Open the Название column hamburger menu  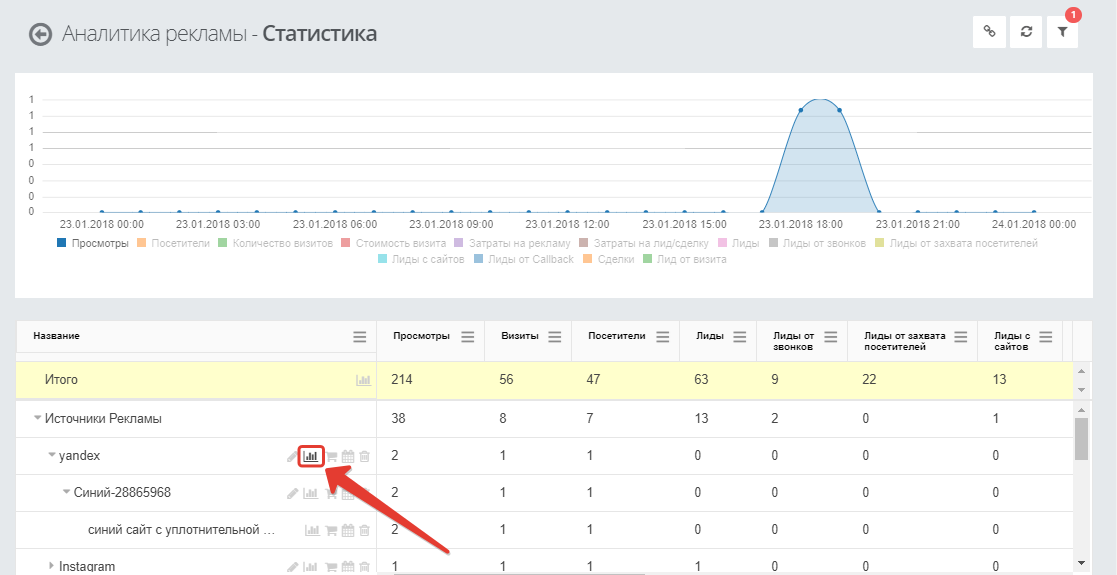[360, 337]
